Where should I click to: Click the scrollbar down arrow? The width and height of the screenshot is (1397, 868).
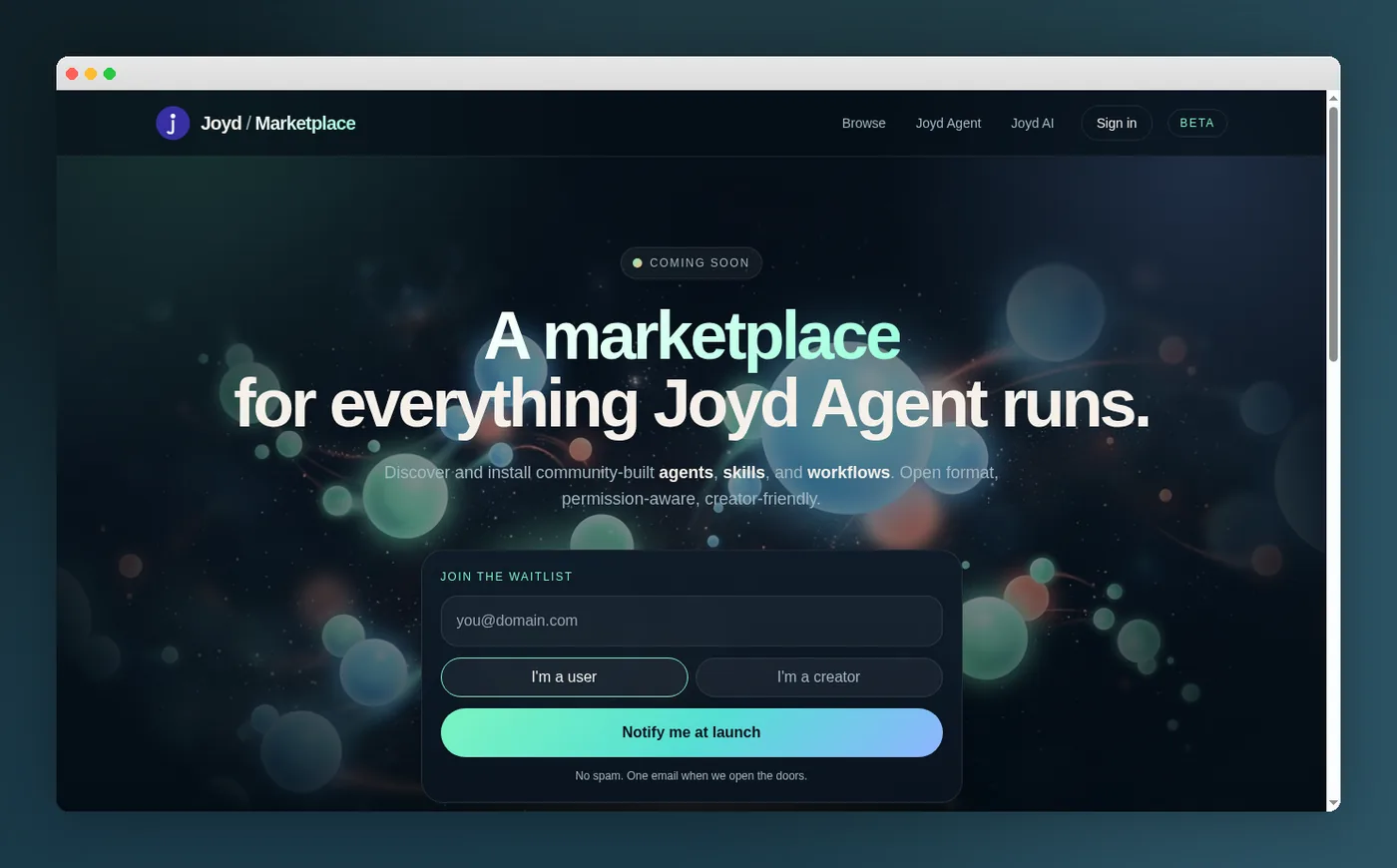click(x=1333, y=804)
